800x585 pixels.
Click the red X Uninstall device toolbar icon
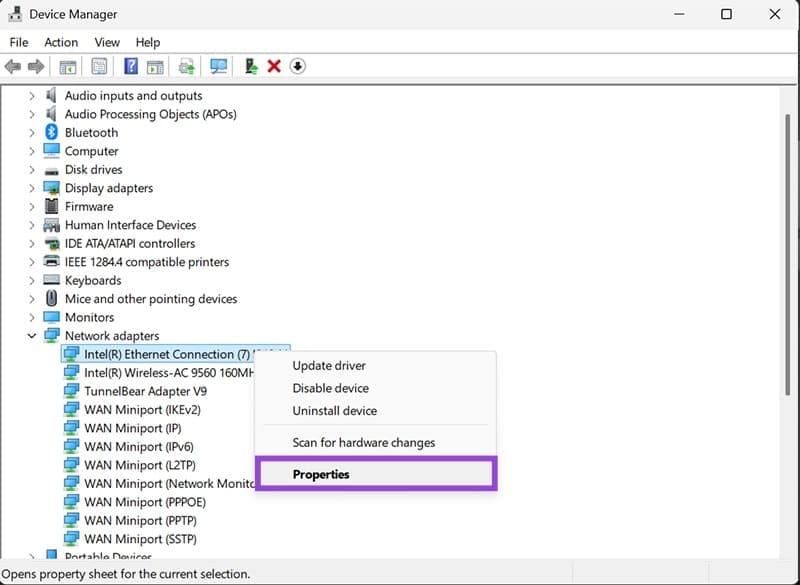coord(273,66)
